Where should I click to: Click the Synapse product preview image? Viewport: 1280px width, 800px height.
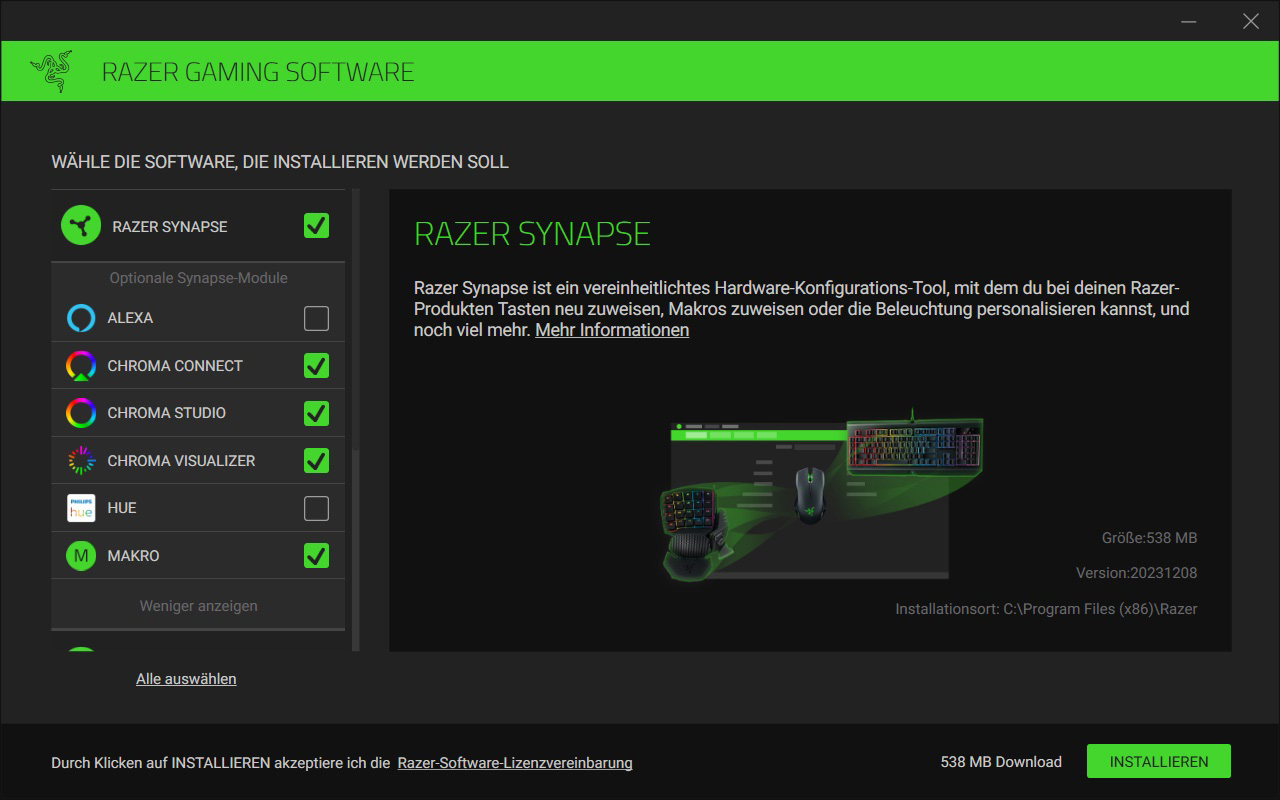point(822,495)
